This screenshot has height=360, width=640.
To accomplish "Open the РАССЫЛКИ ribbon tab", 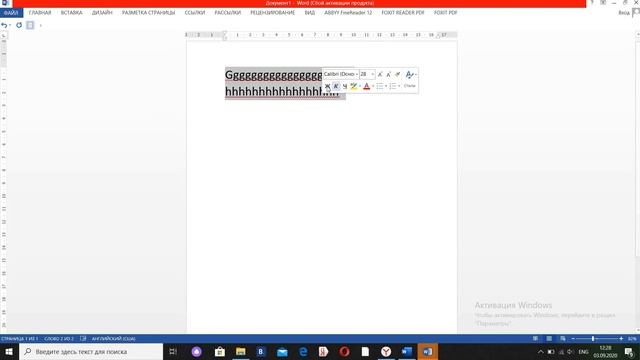I will tap(227, 13).
